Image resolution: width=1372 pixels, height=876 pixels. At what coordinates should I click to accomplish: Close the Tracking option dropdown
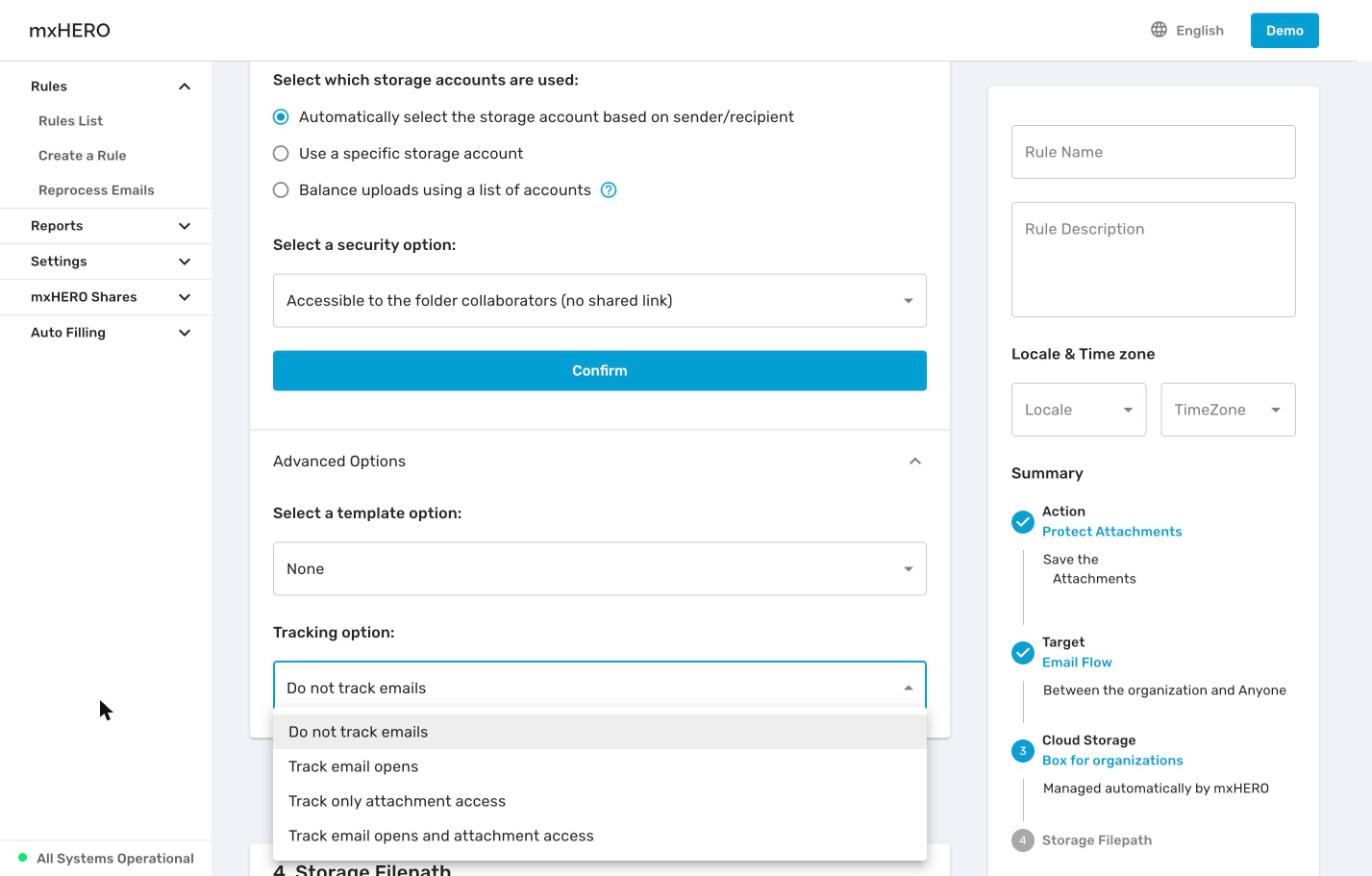(600, 687)
